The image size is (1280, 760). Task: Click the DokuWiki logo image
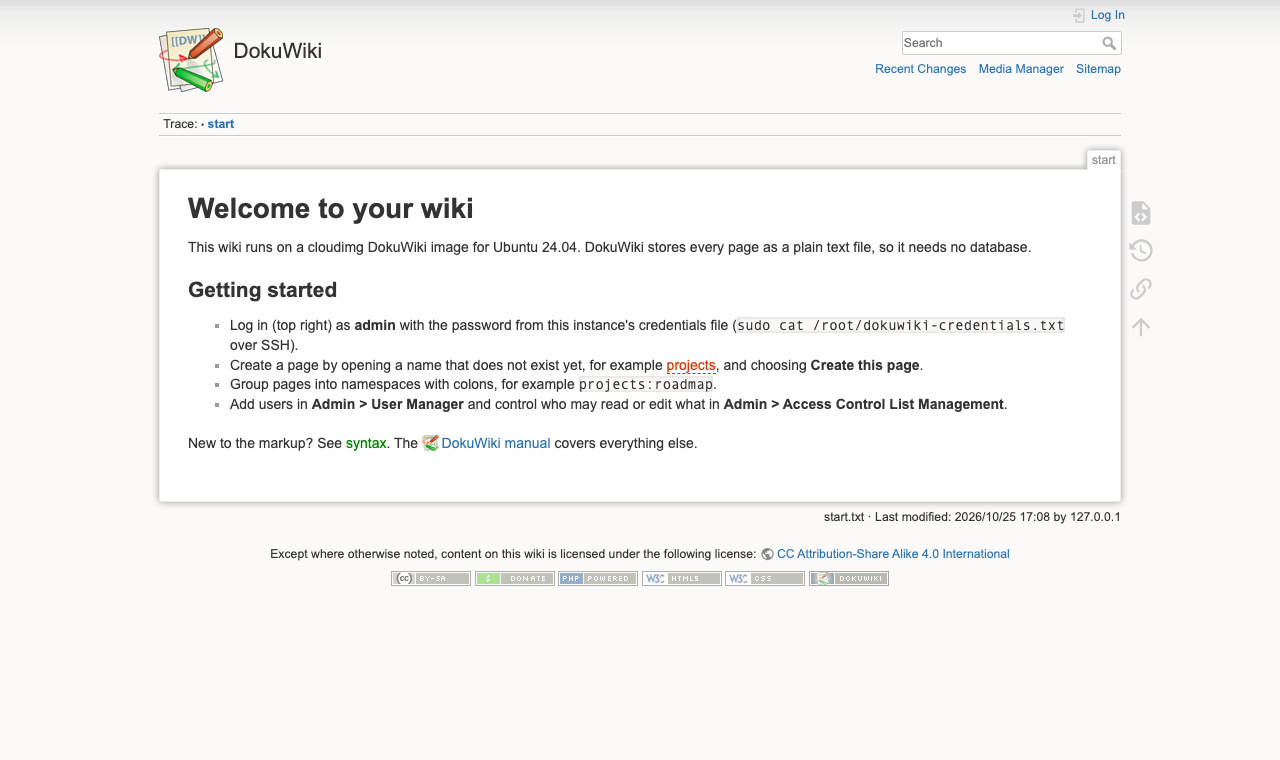point(191,60)
